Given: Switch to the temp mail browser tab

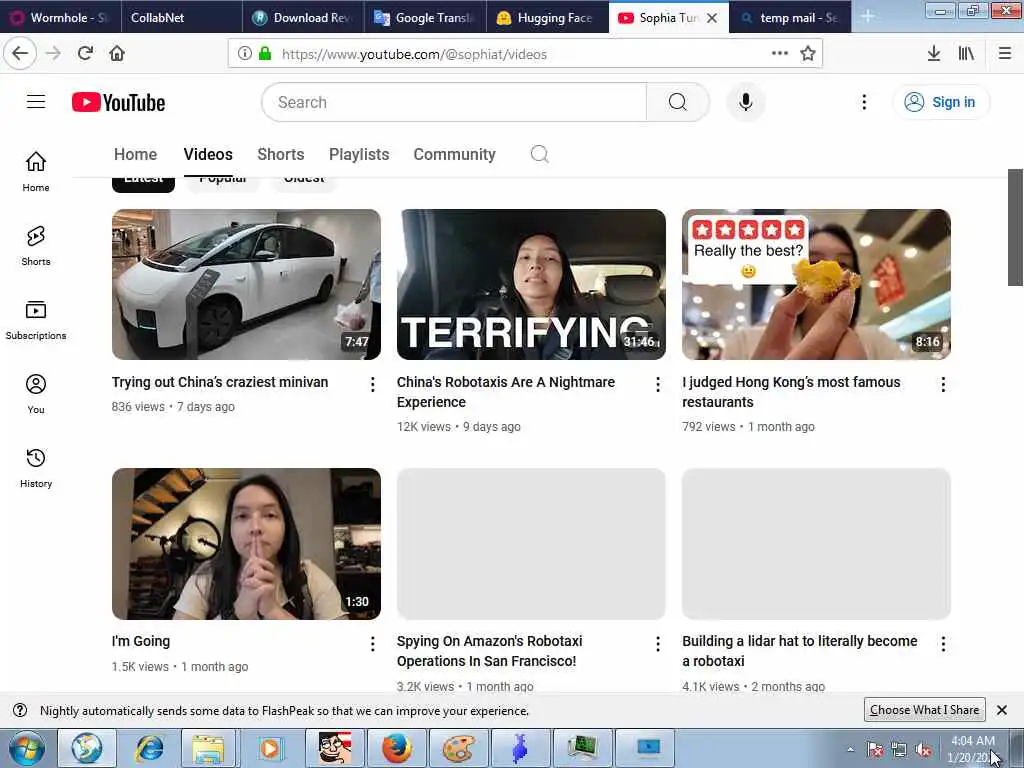Looking at the screenshot, I should coord(790,18).
